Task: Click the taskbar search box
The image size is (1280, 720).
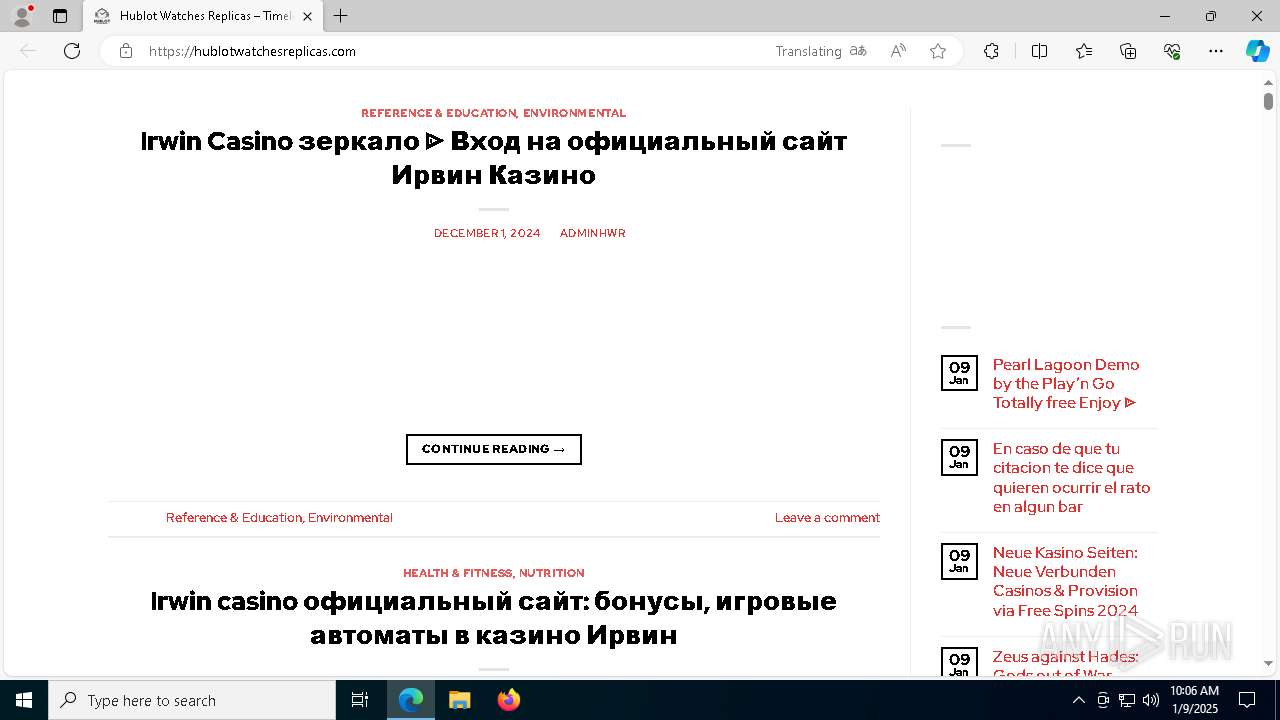Action: coord(192,700)
